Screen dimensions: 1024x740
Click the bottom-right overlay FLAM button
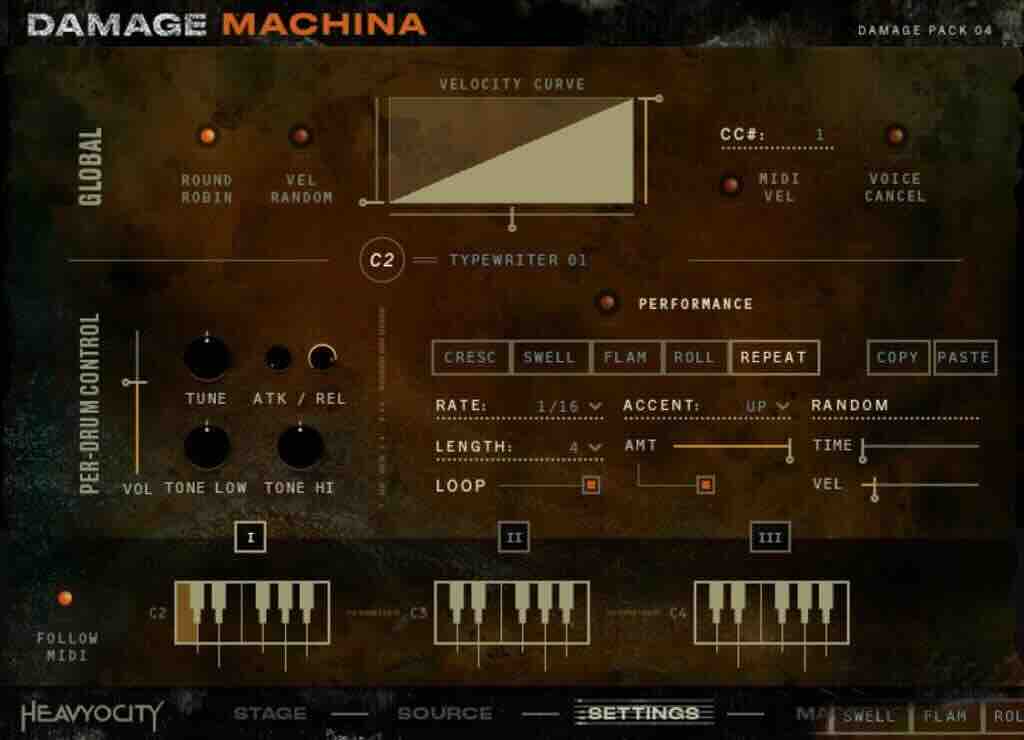[945, 716]
